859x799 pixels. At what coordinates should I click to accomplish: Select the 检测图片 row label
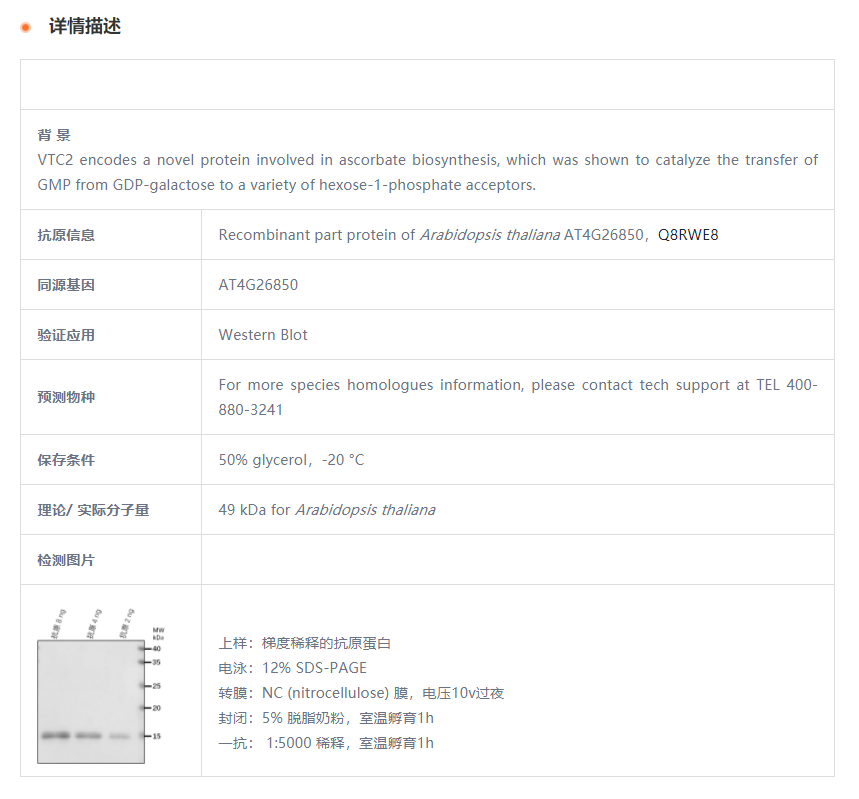coord(66,560)
